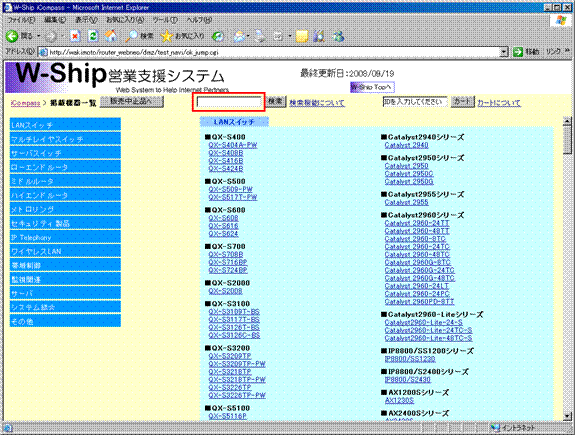Click the Refresh page icon
The width and height of the screenshot is (576, 436).
click(x=93, y=36)
